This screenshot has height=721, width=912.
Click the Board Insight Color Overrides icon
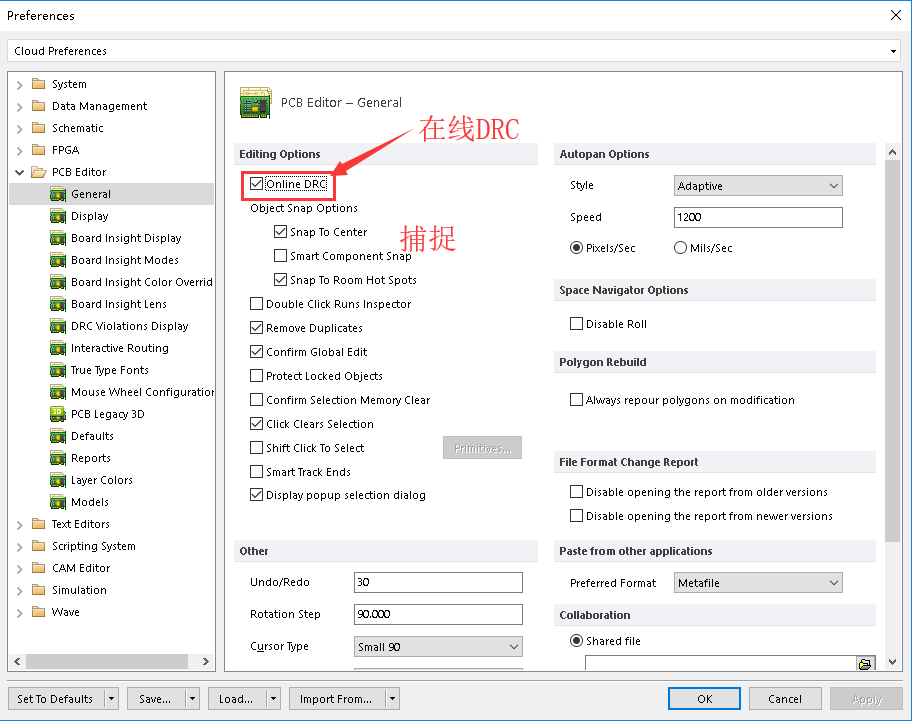point(58,282)
